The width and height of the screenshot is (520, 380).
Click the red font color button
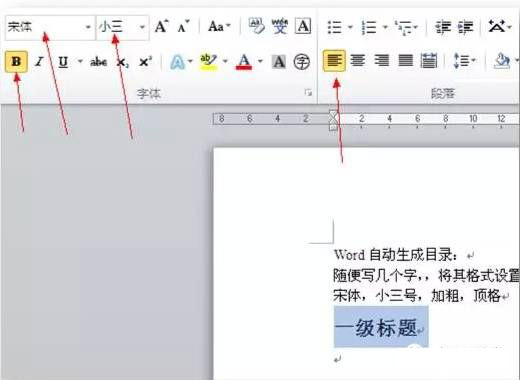point(244,62)
